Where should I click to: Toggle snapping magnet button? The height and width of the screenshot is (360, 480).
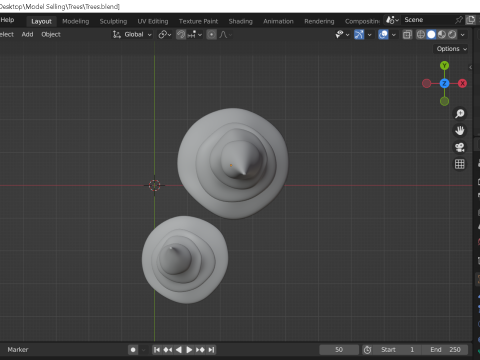point(181,34)
